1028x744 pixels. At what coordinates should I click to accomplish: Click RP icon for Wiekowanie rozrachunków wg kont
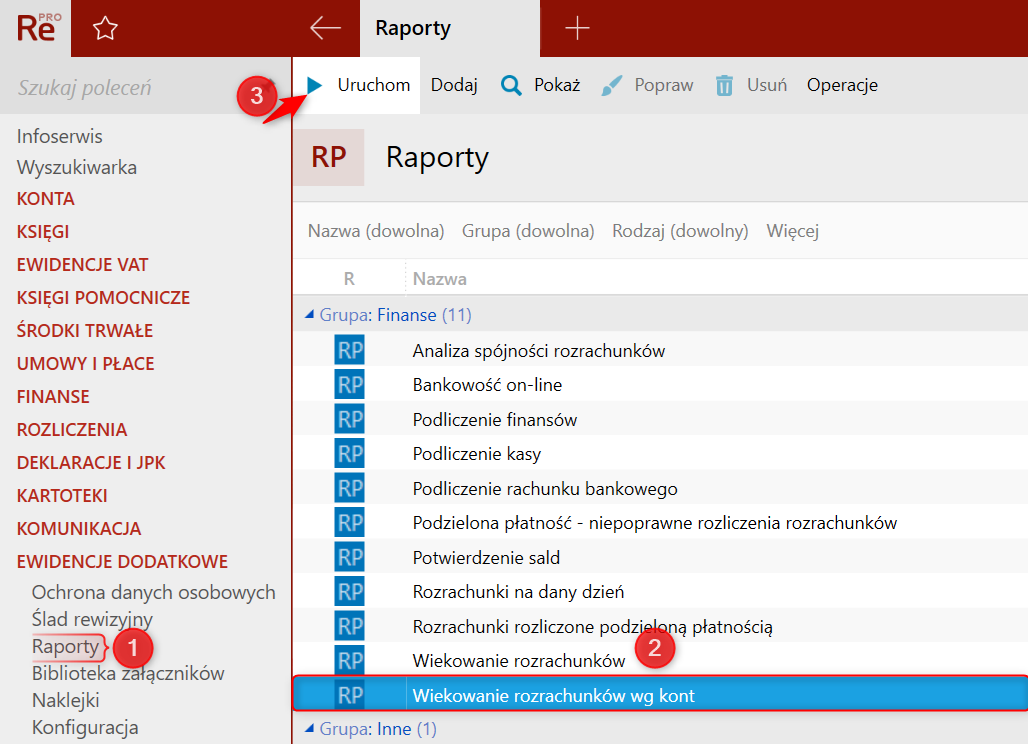[x=349, y=695]
